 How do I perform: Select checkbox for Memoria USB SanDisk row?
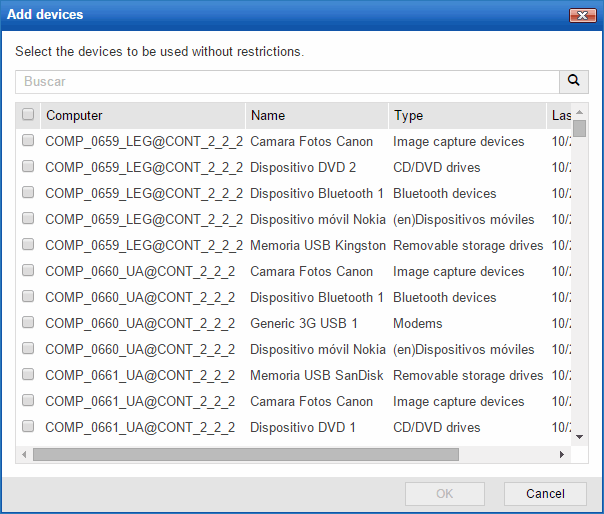tap(28, 375)
